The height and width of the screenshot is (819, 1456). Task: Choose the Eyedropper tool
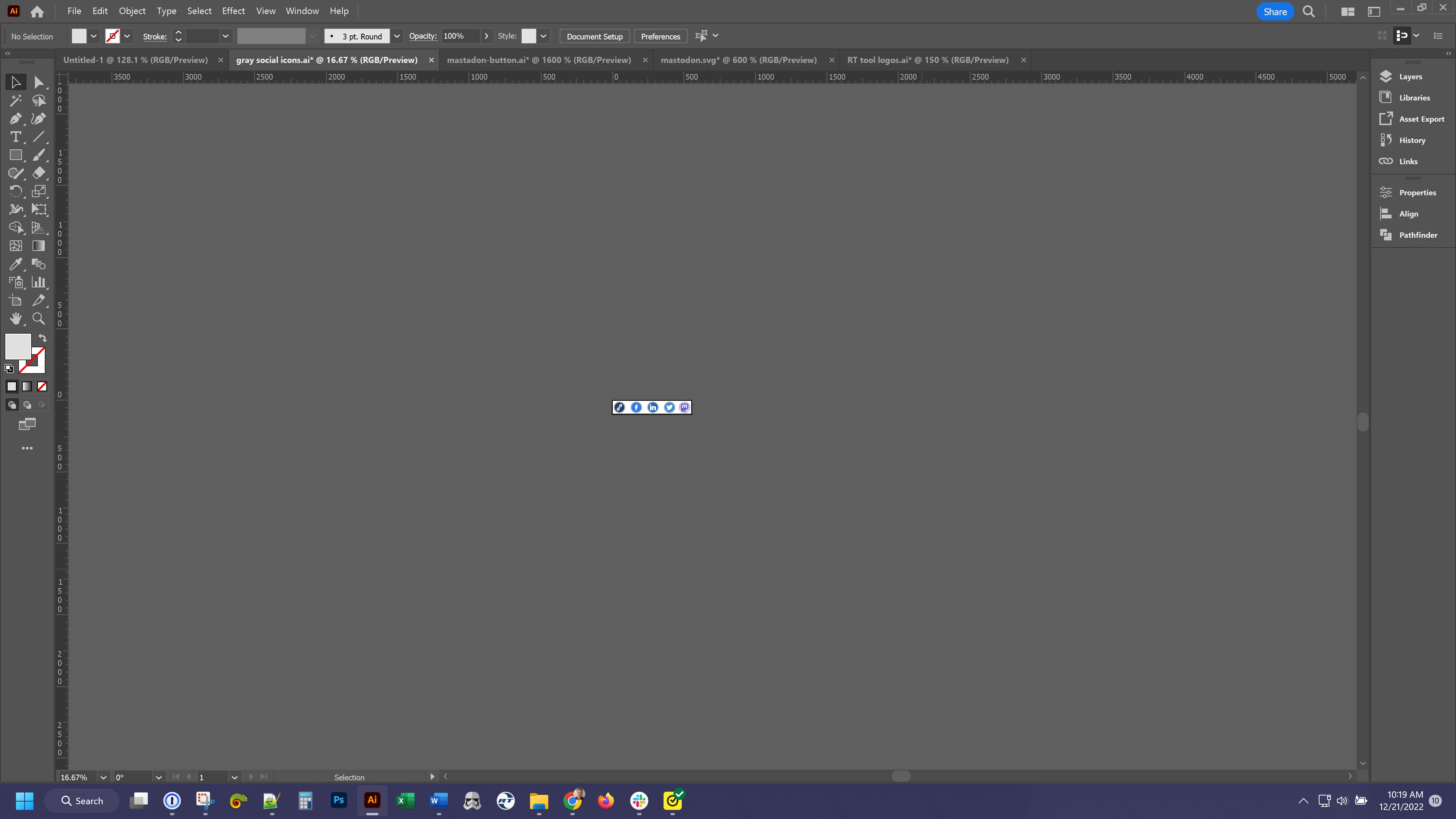tap(15, 264)
